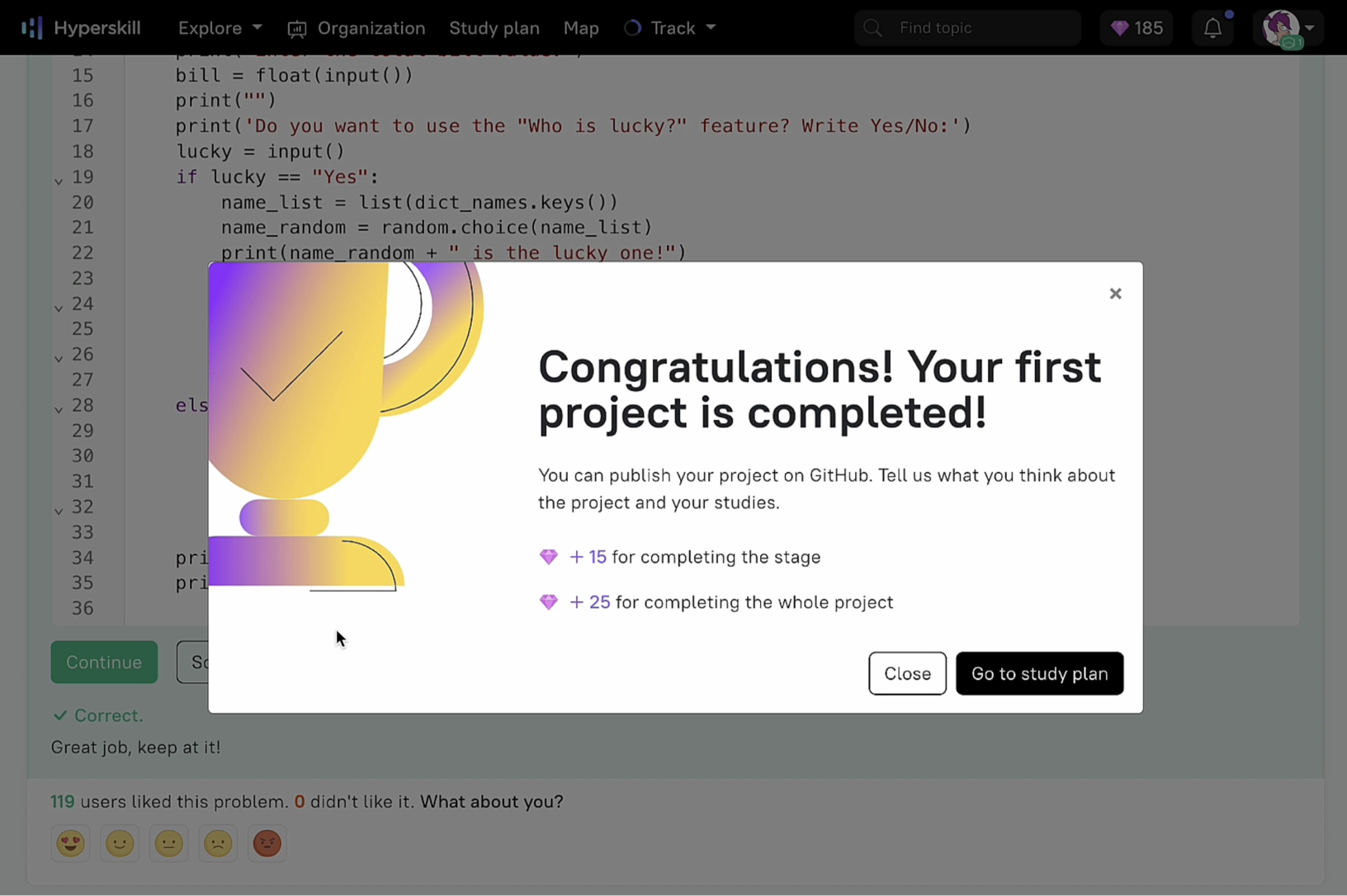Viewport: 1347px width, 896px height.
Task: Click the magnifier icon in search bar
Action: [872, 27]
